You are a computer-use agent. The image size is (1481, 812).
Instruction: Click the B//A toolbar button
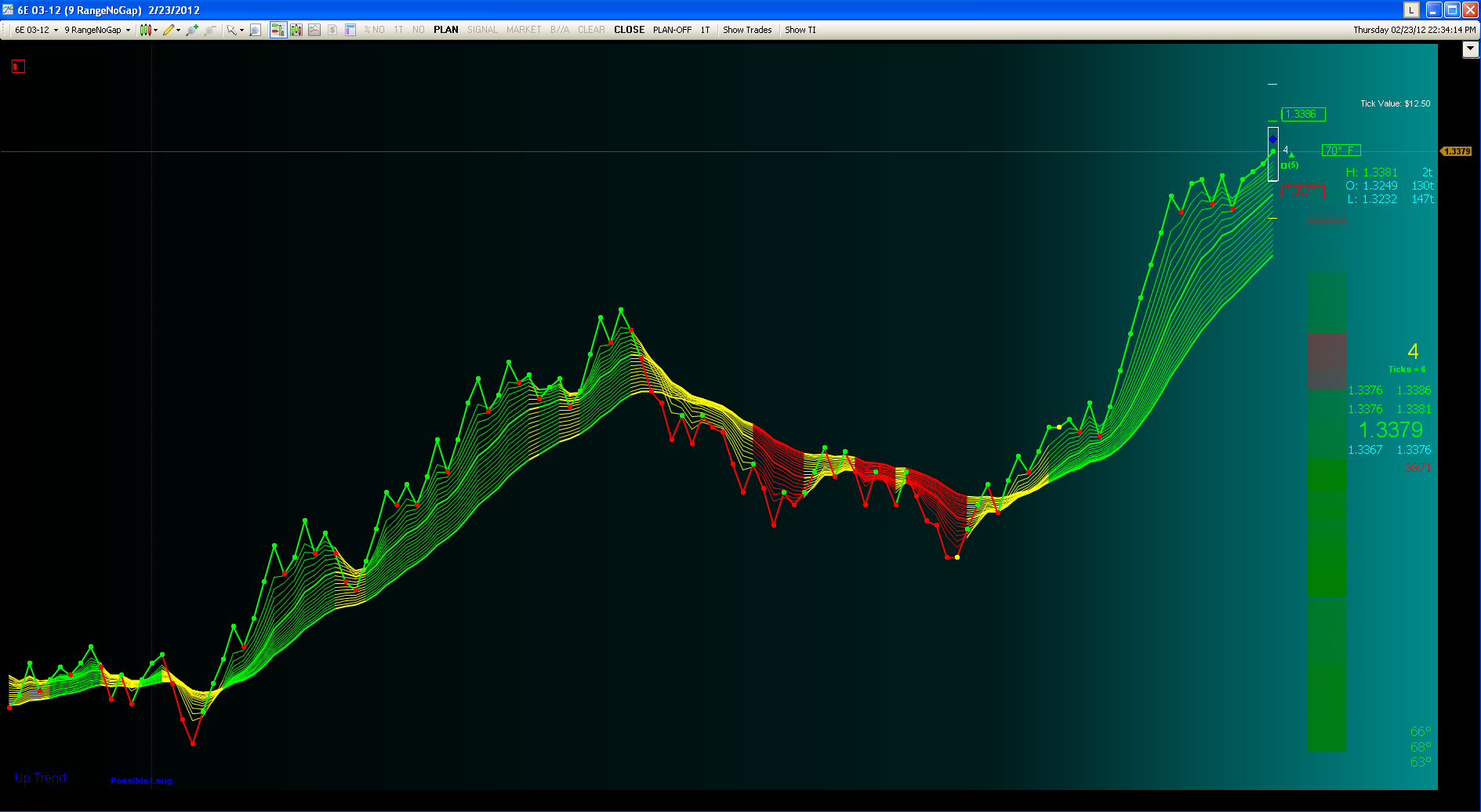(560, 30)
